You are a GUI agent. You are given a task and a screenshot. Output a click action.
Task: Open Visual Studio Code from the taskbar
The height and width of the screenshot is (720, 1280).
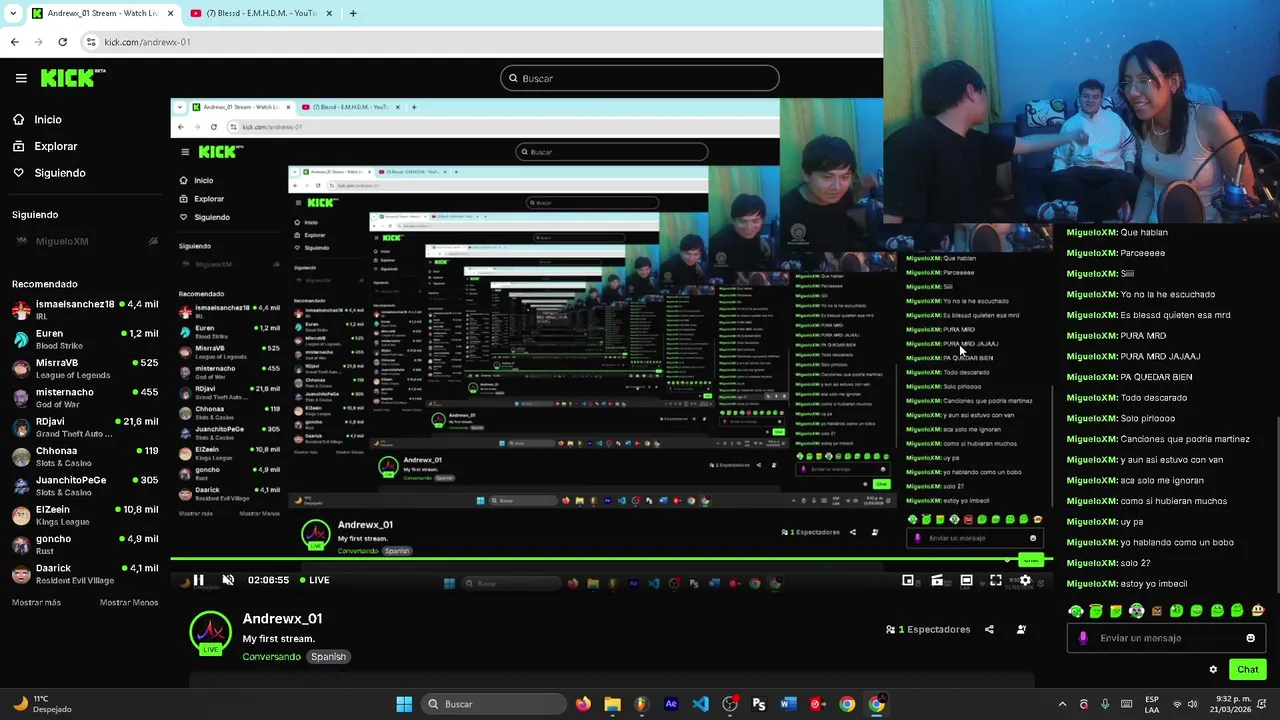(700, 704)
